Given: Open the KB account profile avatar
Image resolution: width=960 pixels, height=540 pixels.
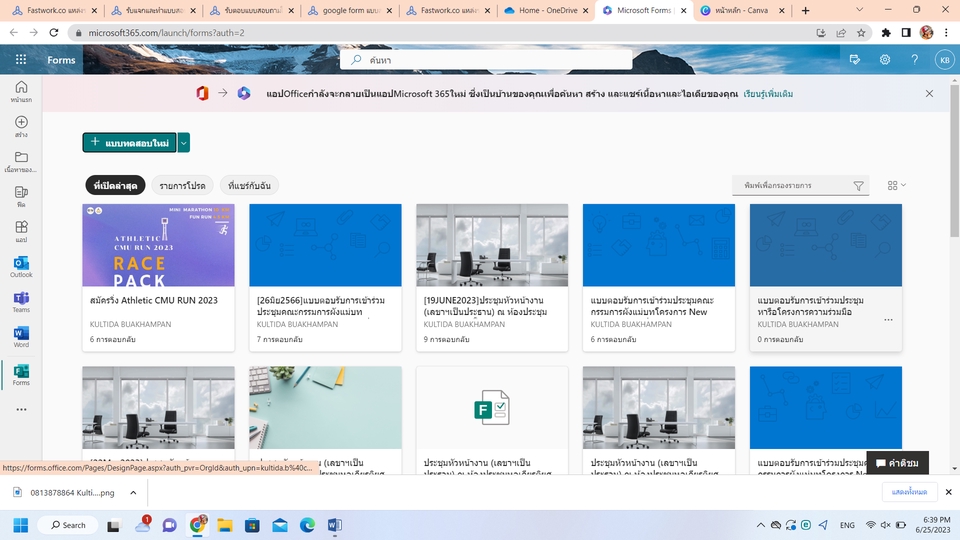Looking at the screenshot, I should [x=944, y=59].
